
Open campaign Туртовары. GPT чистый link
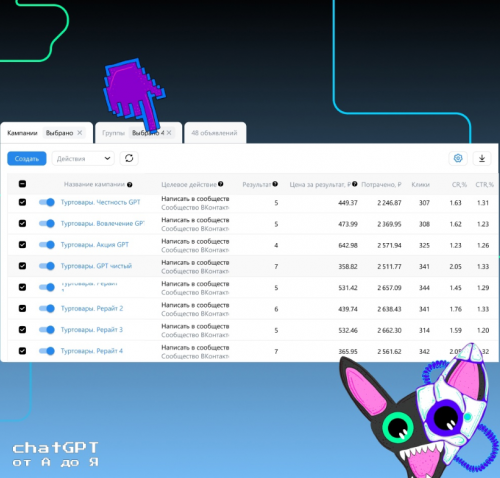[96, 266]
